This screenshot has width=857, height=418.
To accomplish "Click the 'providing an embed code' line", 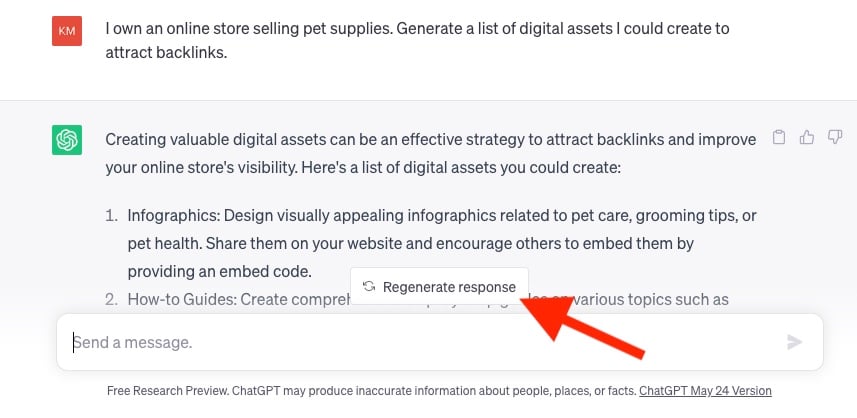I will 219,271.
